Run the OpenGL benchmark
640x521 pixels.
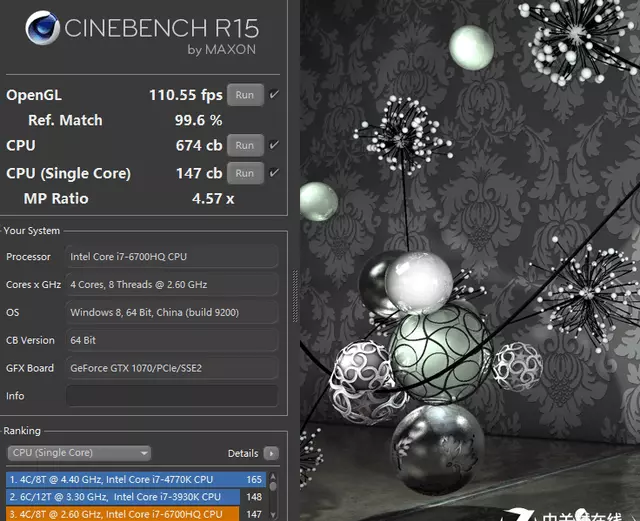[x=245, y=95]
